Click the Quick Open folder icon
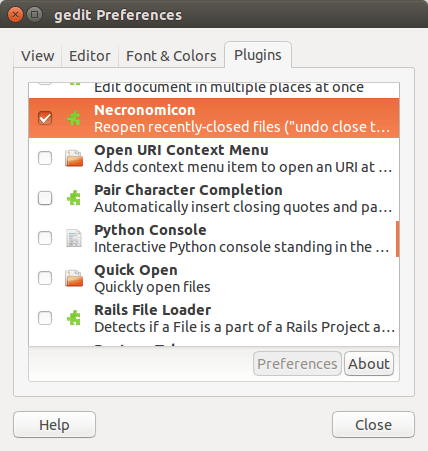The height and width of the screenshot is (451, 428). point(74,278)
